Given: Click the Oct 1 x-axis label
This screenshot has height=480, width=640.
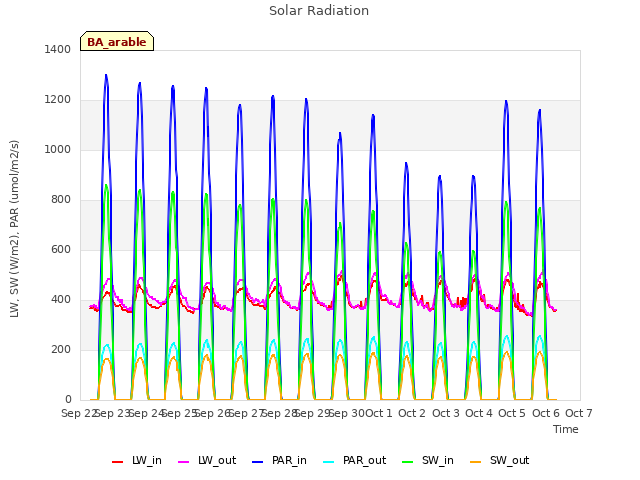Looking at the screenshot, I should coord(378,413).
